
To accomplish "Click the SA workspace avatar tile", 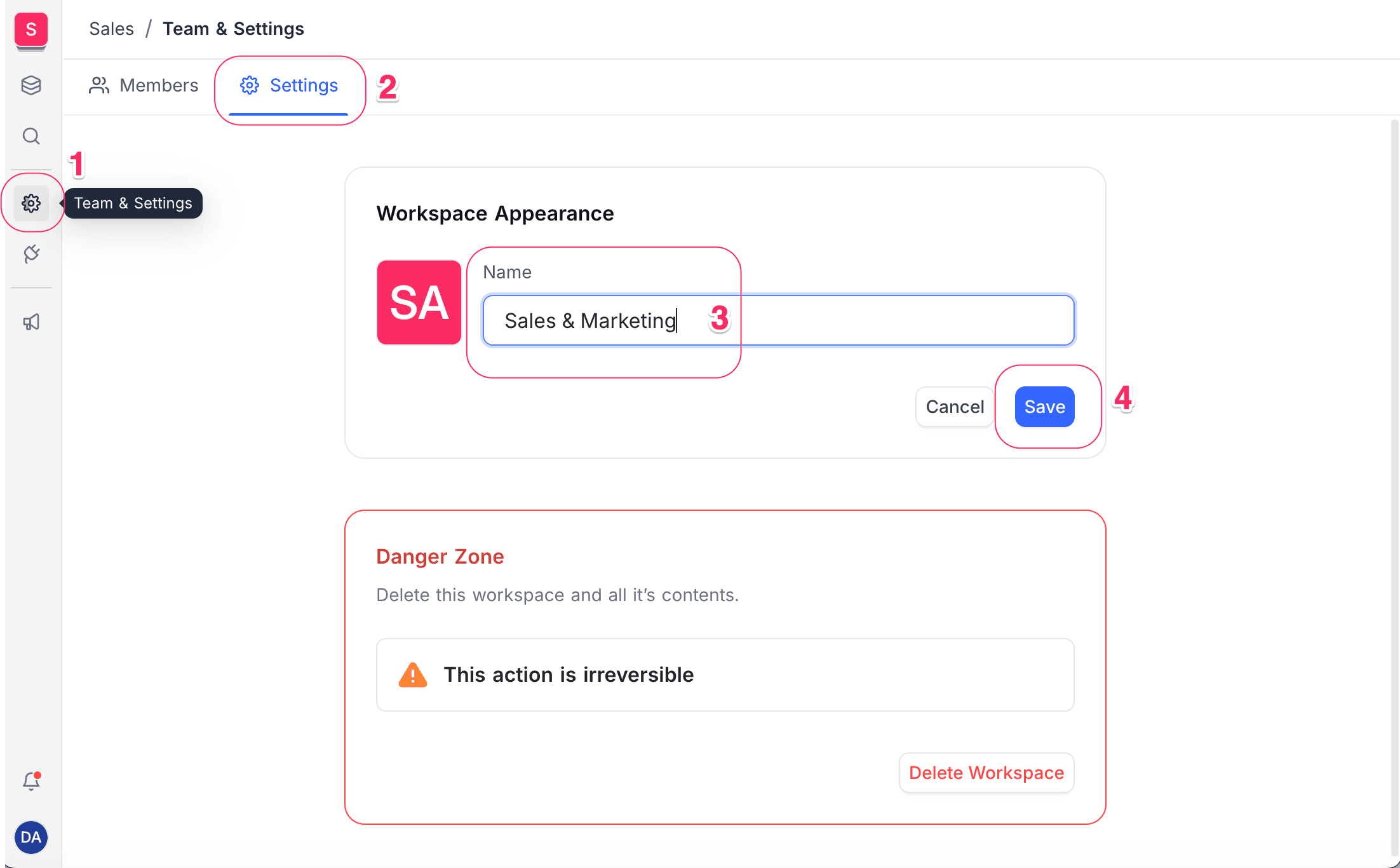I will [x=419, y=302].
